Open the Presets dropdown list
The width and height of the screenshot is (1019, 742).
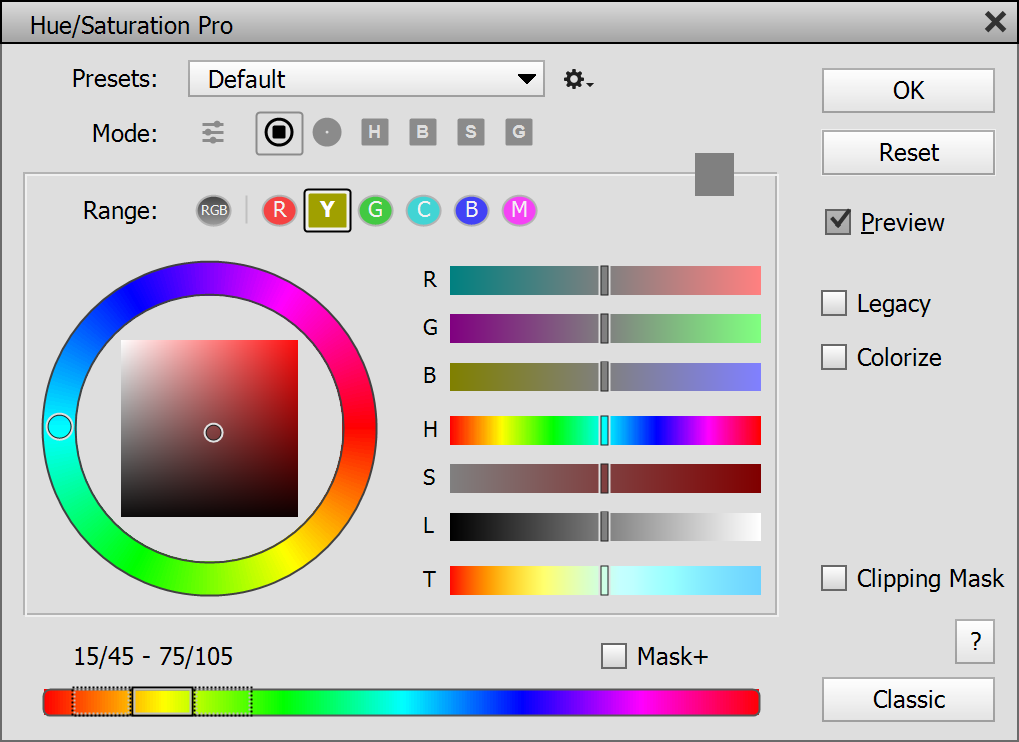[x=366, y=79]
